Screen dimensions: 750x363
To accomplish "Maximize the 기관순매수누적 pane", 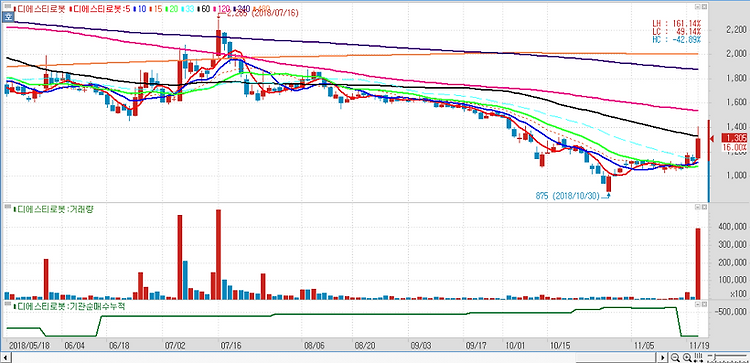I will pos(704,304).
